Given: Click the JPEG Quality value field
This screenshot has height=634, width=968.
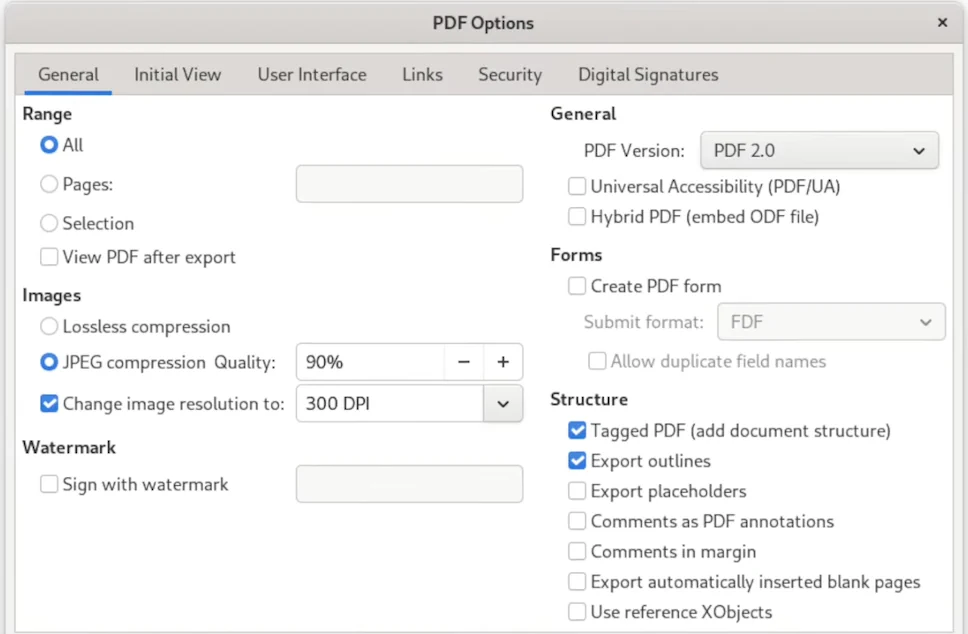Looking at the screenshot, I should pyautogui.click(x=370, y=362).
